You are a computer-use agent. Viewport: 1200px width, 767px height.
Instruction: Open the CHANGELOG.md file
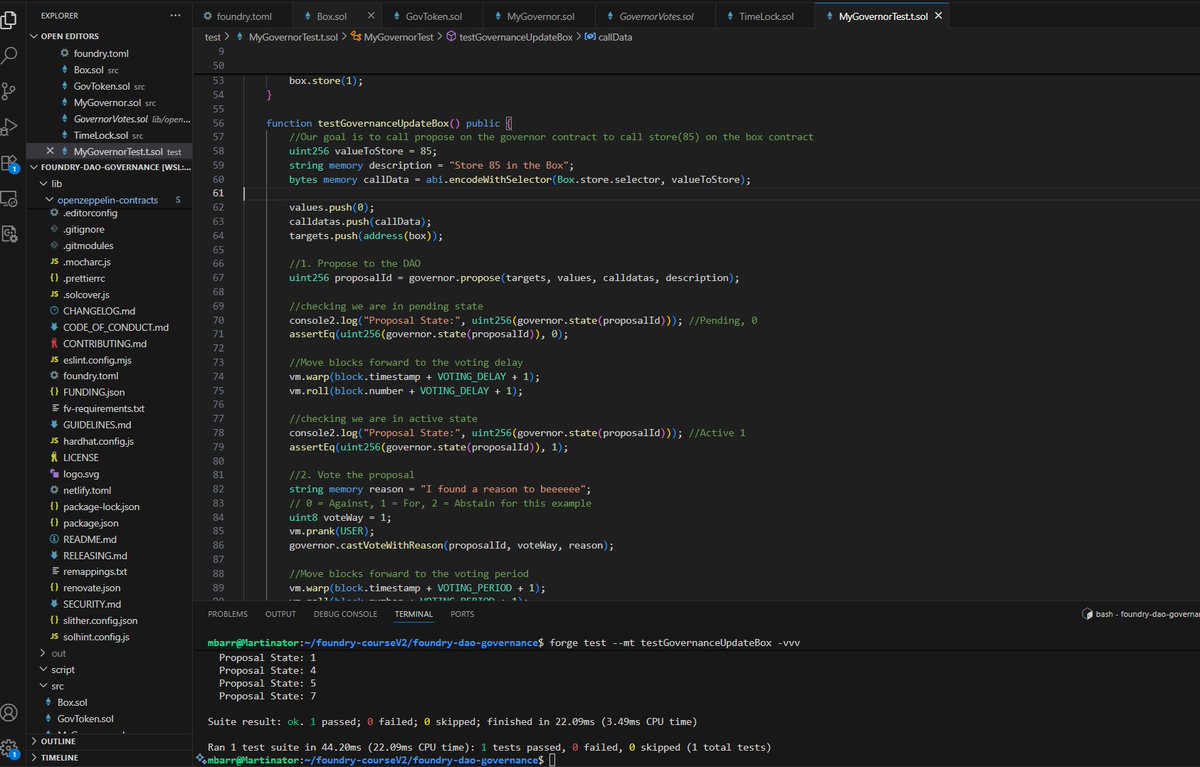(x=99, y=310)
